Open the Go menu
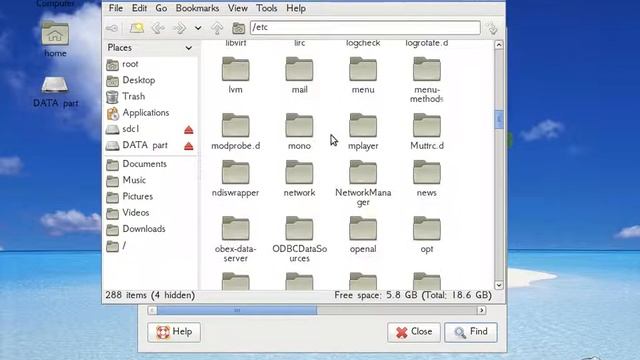 [161, 8]
